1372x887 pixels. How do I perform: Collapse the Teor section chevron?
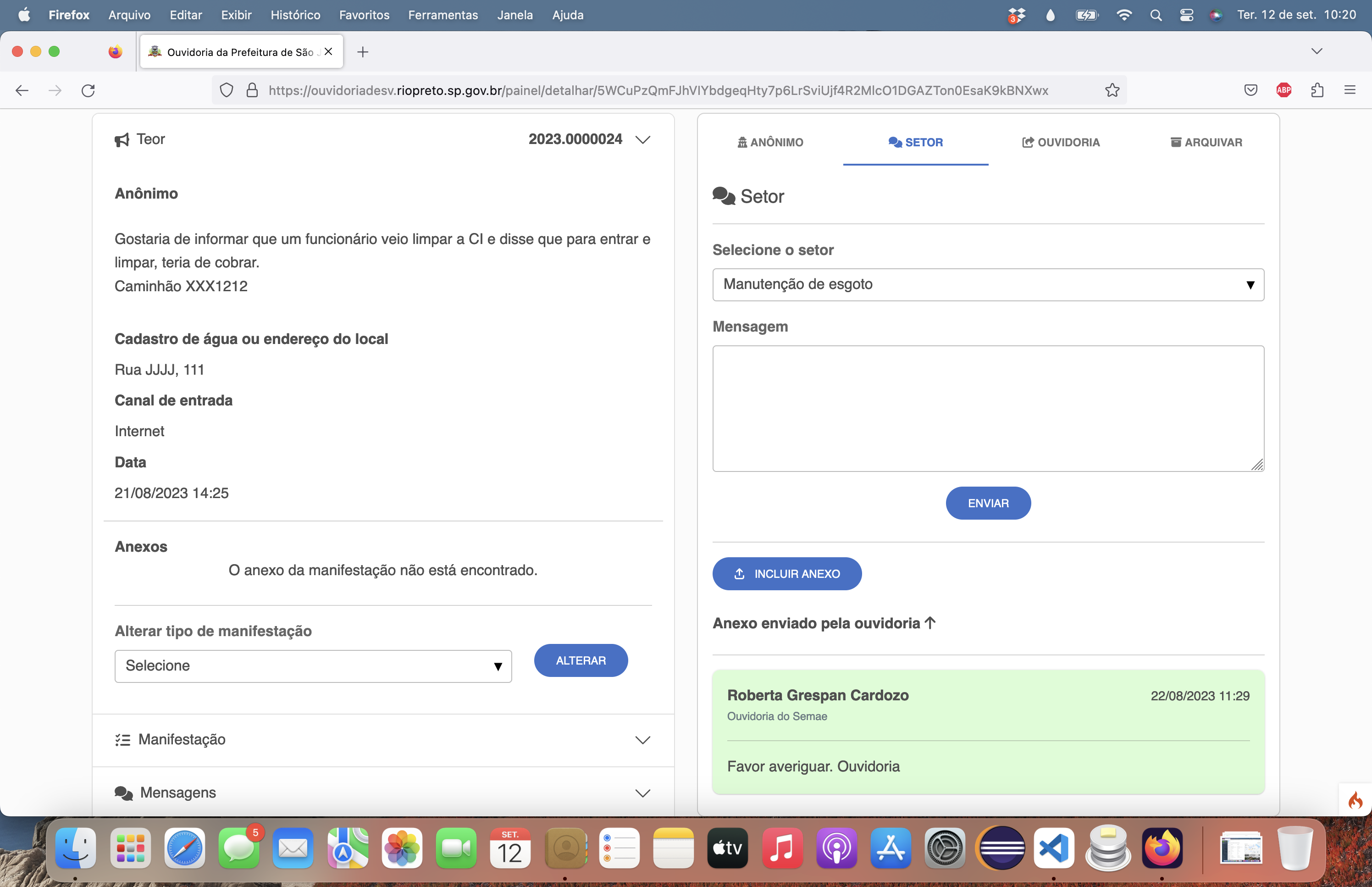642,139
